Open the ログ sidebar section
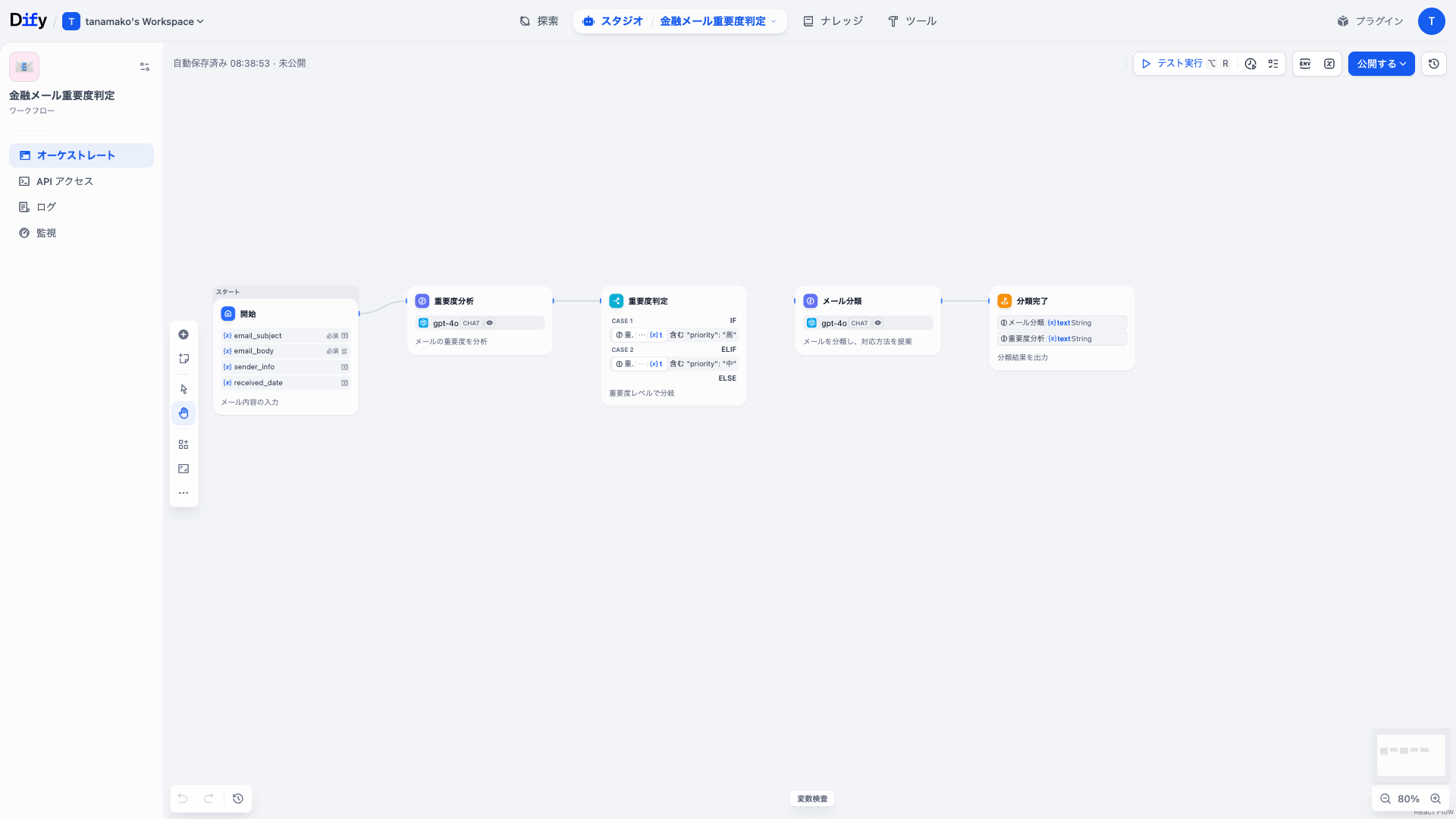 point(45,206)
